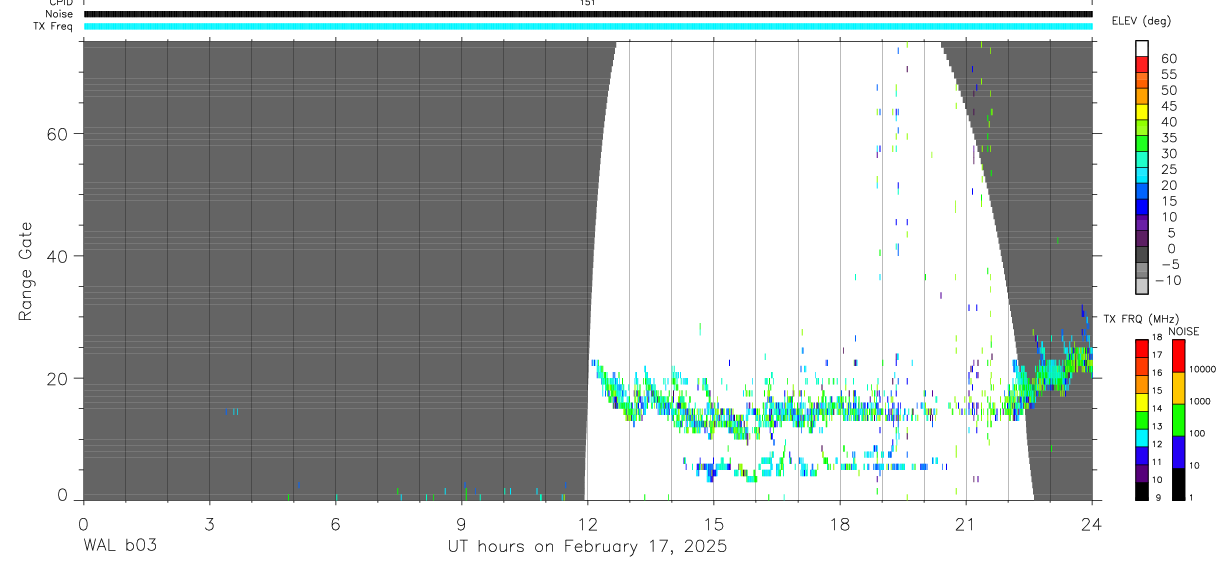Pick the yellow segment of the ELEV colorbar
The image size is (1228, 567).
(x=1143, y=111)
